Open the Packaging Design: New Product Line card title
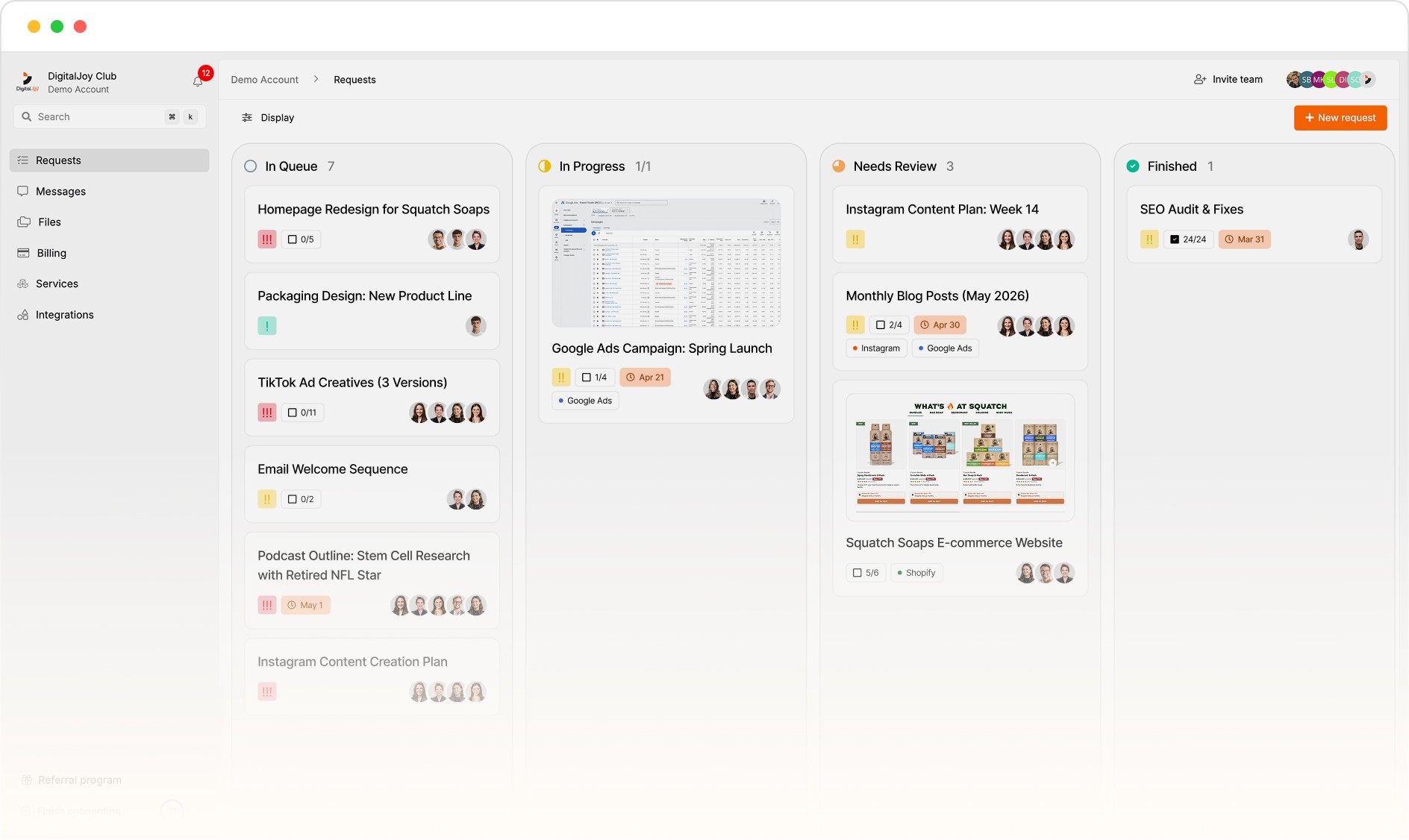The height and width of the screenshot is (840, 1409). coord(364,295)
